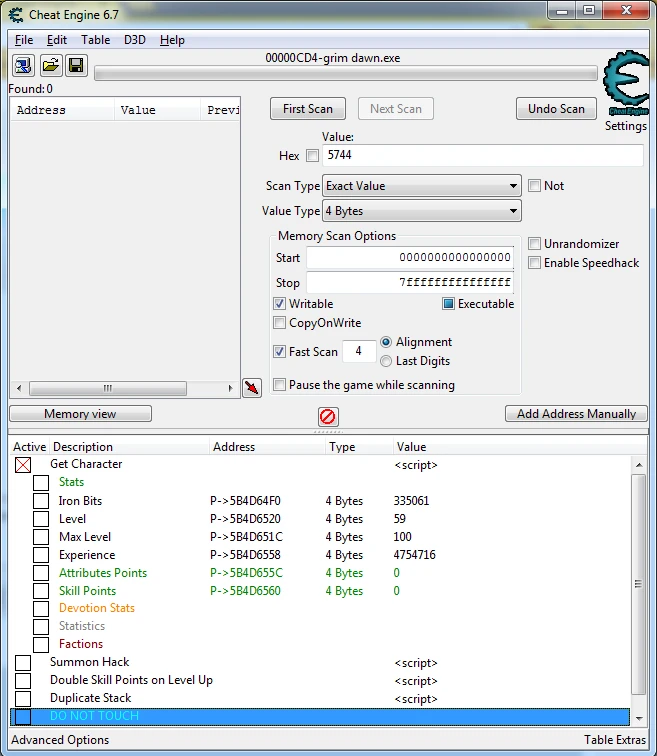Image resolution: width=657 pixels, height=756 pixels.
Task: Activate the Statistics group checkbox
Action: (41, 626)
